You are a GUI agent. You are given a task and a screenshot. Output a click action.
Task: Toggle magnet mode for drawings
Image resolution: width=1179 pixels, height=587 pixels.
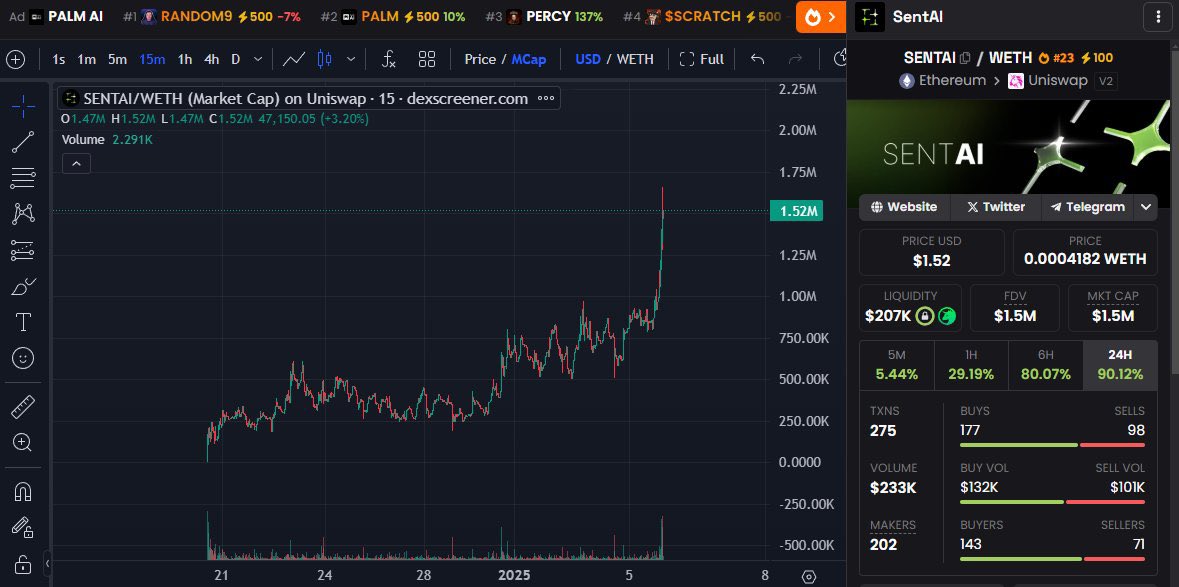coord(23,492)
